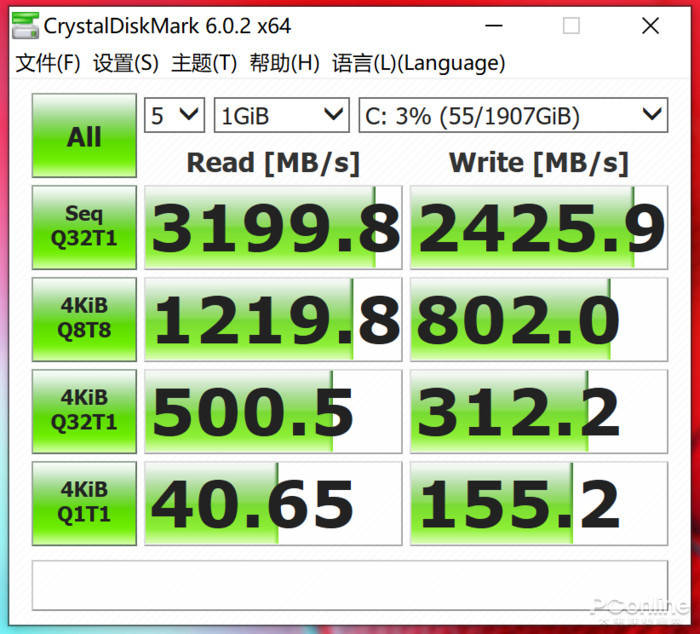Expand the drive selector C: 3% dropdown
The image size is (700, 634).
[513, 115]
